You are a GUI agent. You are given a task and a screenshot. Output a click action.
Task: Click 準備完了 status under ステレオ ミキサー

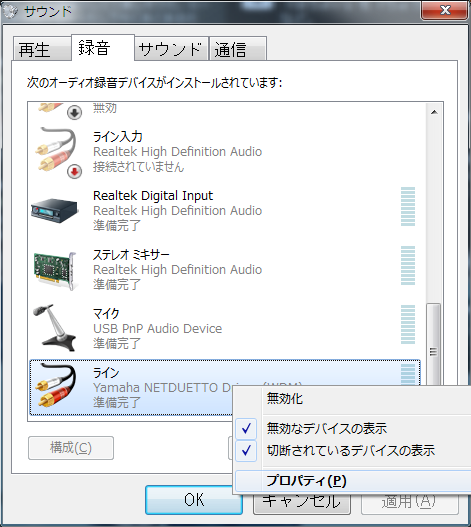tap(116, 284)
